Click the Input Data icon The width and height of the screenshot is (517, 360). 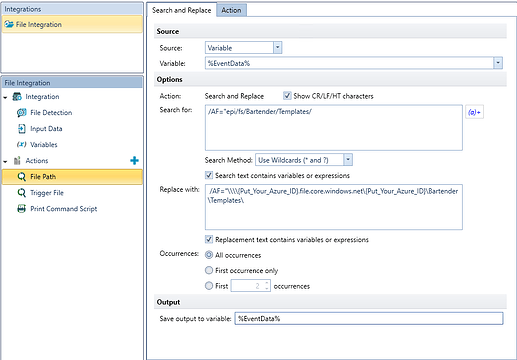[22, 129]
